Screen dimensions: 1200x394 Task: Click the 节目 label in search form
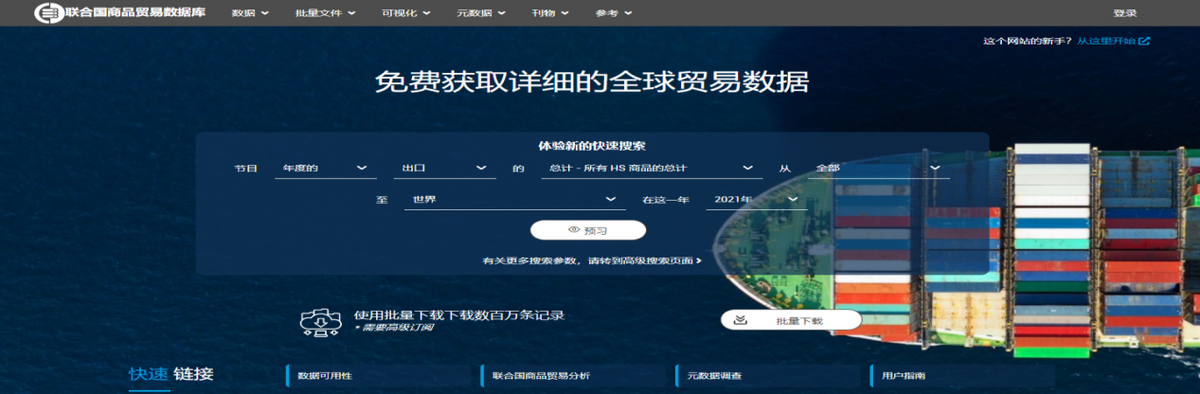pyautogui.click(x=246, y=168)
